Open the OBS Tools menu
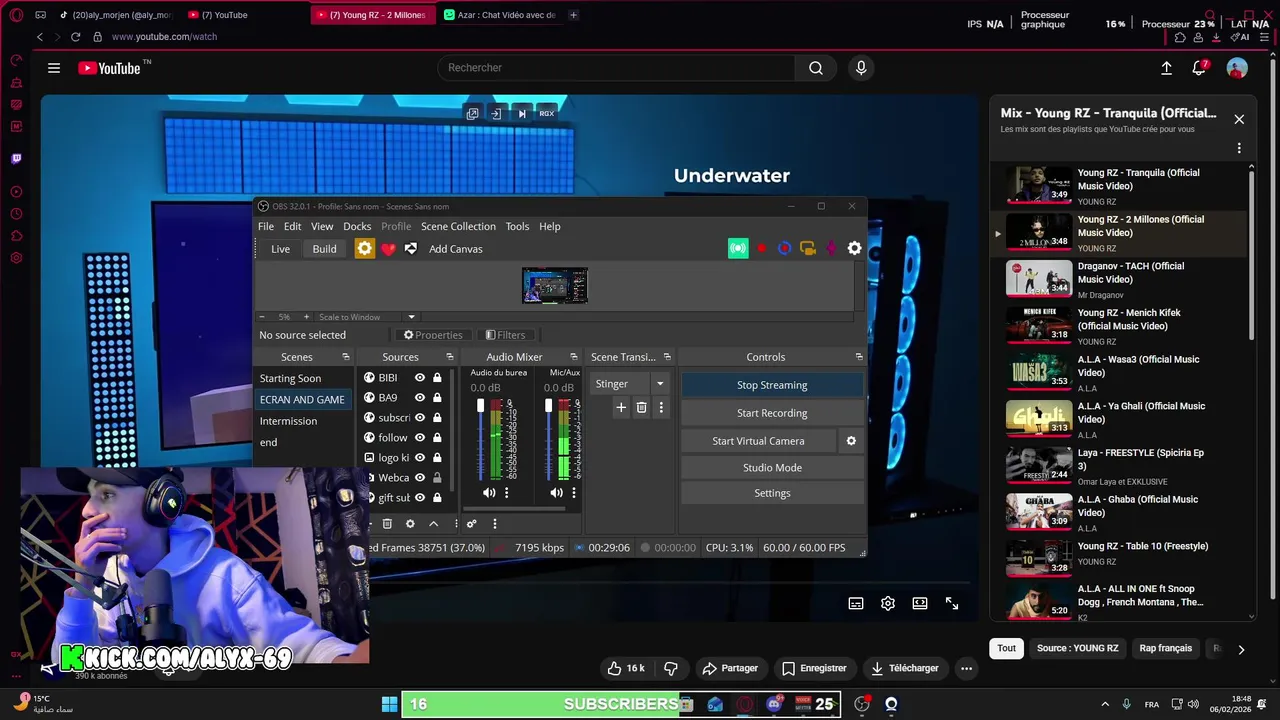Image resolution: width=1280 pixels, height=720 pixels. [x=517, y=226]
